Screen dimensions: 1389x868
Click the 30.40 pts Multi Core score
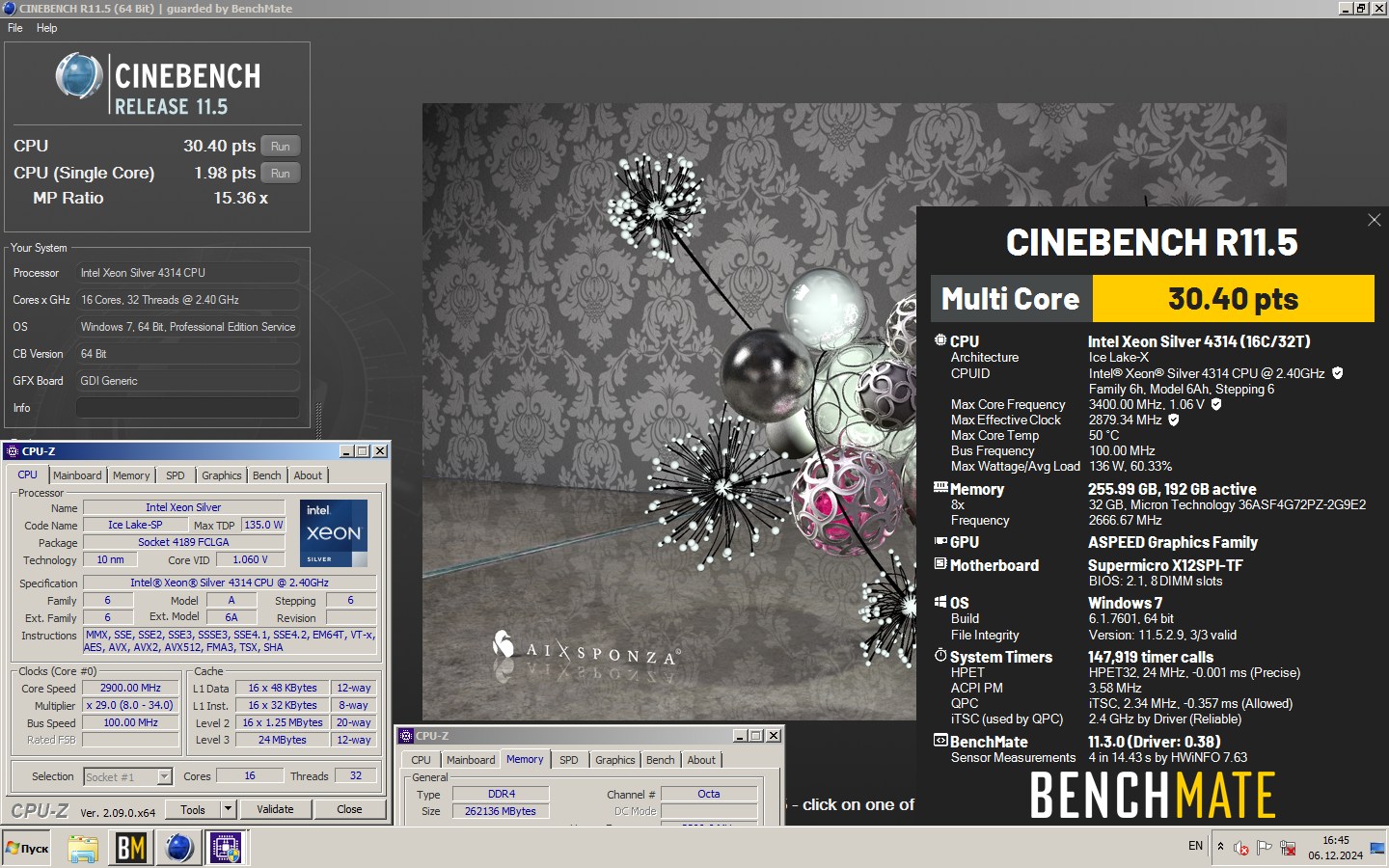[1233, 299]
